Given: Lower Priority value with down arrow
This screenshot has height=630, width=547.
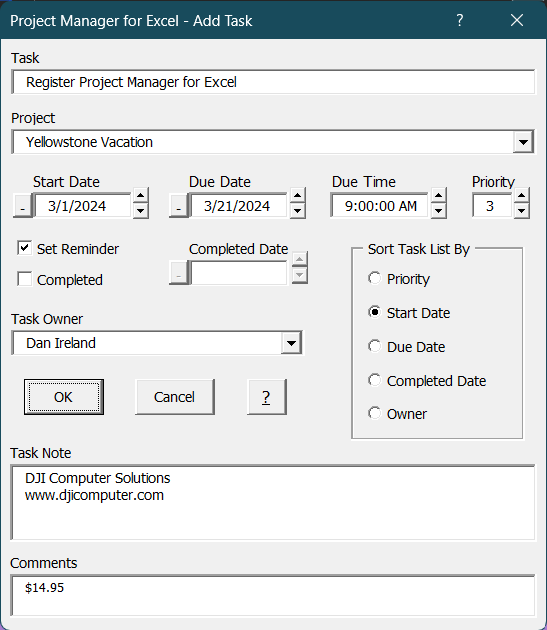Looking at the screenshot, I should coord(521,211).
